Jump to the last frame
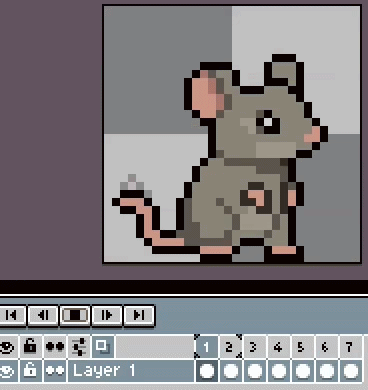Viewport: 368px width, 390px height. click(139, 315)
